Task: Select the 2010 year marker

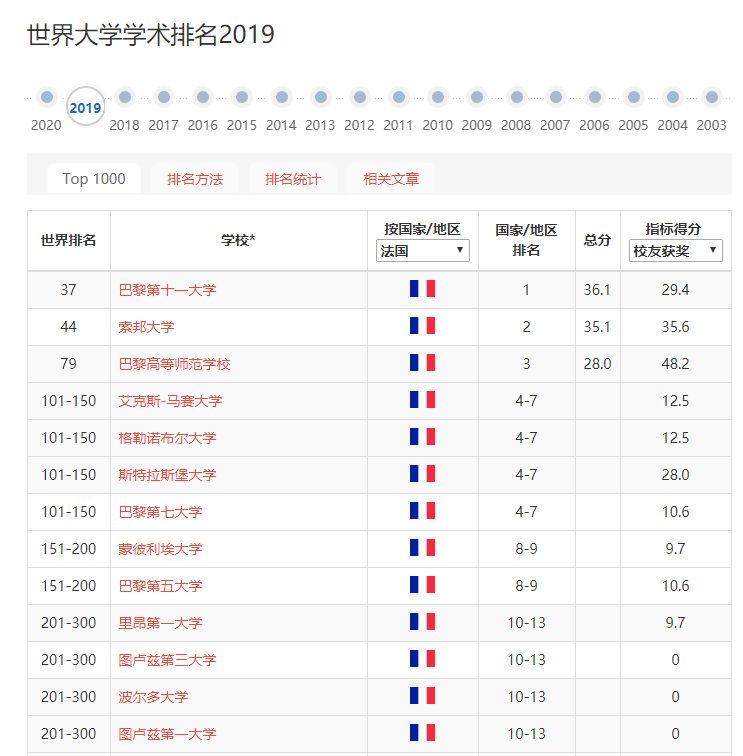Action: (438, 97)
